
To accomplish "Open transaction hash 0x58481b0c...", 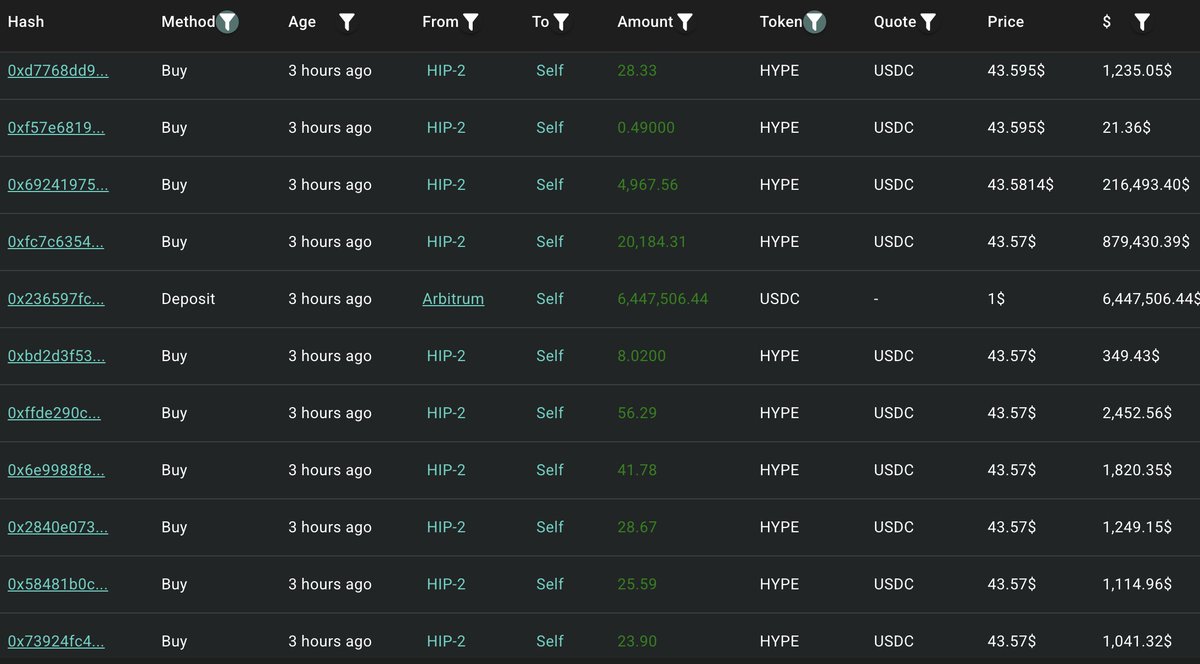I will click(58, 584).
